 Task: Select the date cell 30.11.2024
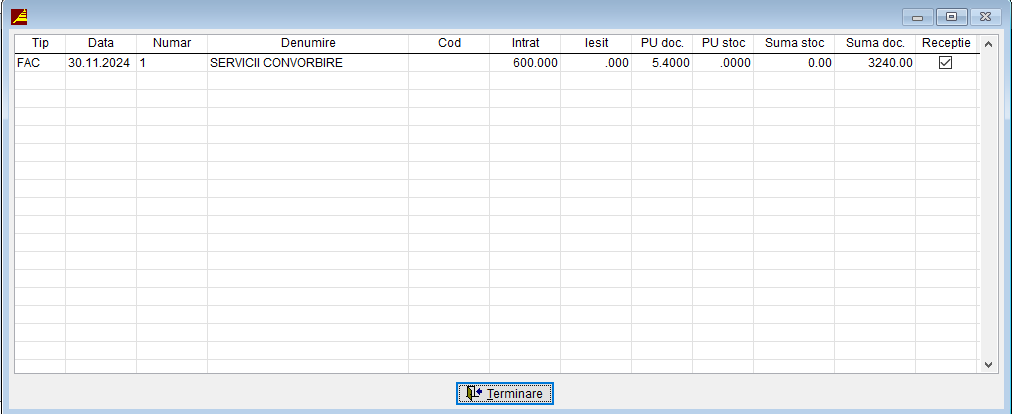pos(100,62)
